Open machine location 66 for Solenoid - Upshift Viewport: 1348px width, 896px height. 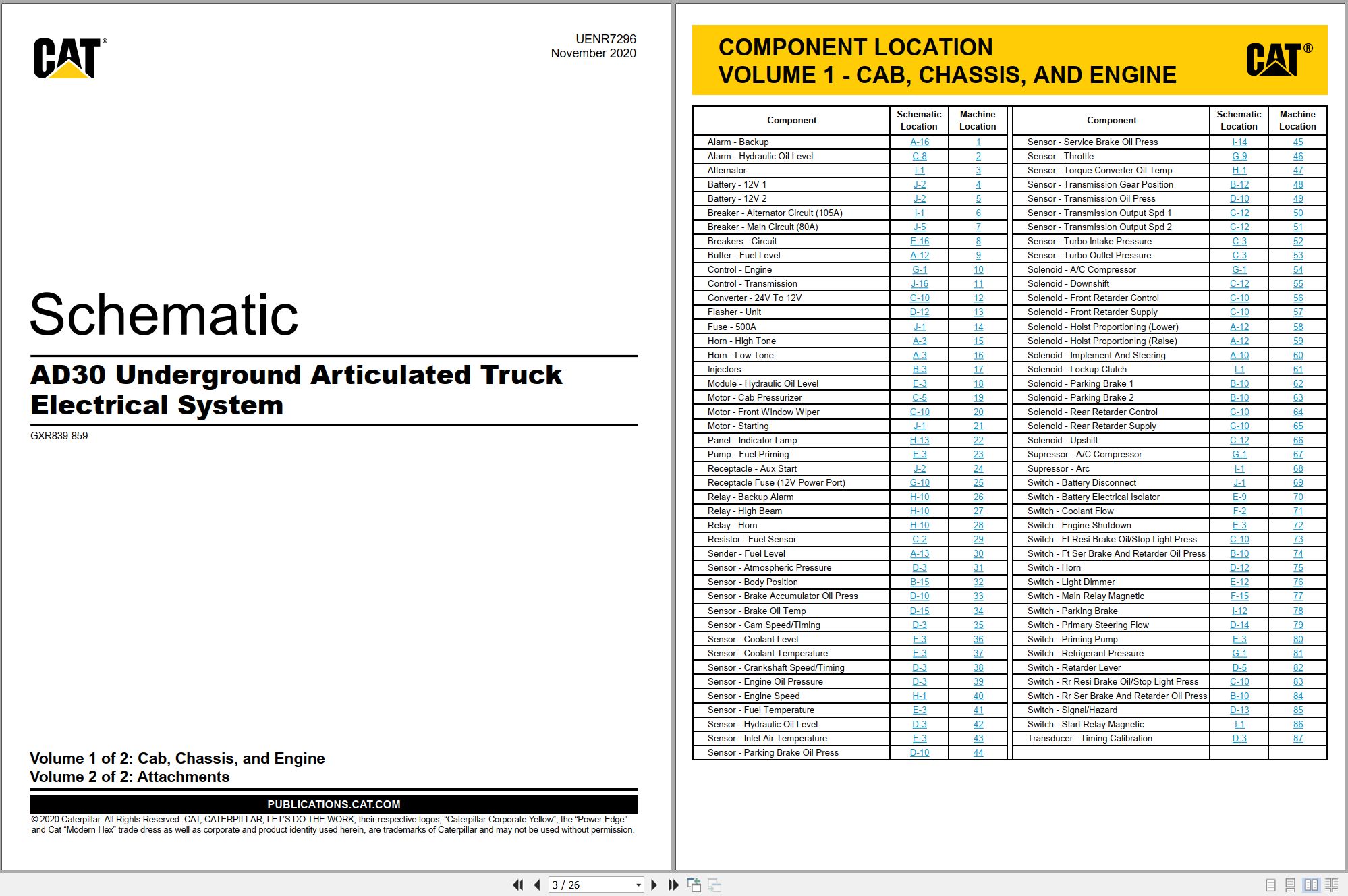click(x=1298, y=440)
